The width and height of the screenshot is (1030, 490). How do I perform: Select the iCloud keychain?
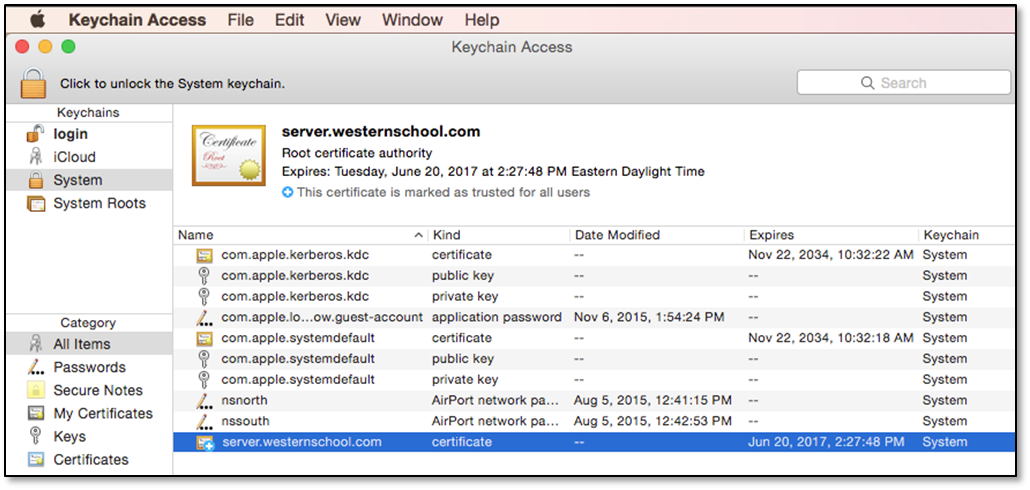coord(89,157)
